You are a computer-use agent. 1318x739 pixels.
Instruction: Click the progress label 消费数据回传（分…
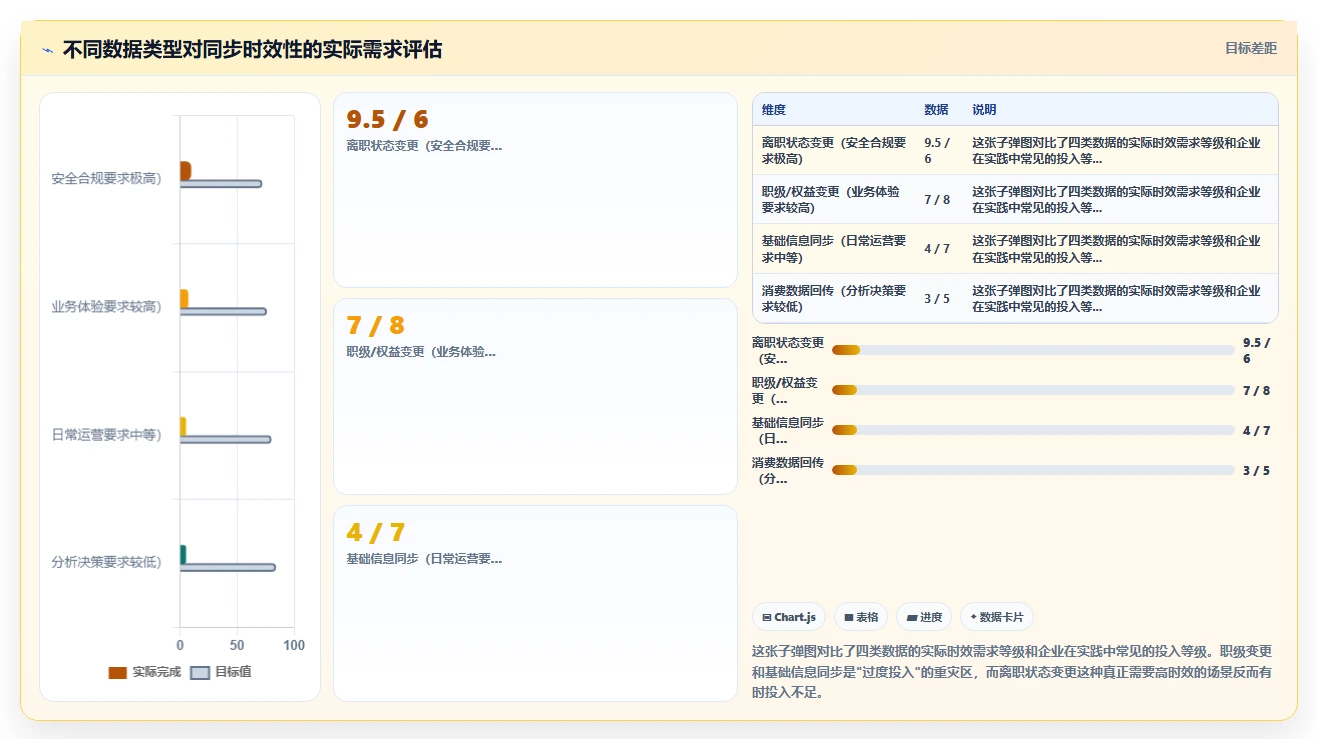[788, 470]
